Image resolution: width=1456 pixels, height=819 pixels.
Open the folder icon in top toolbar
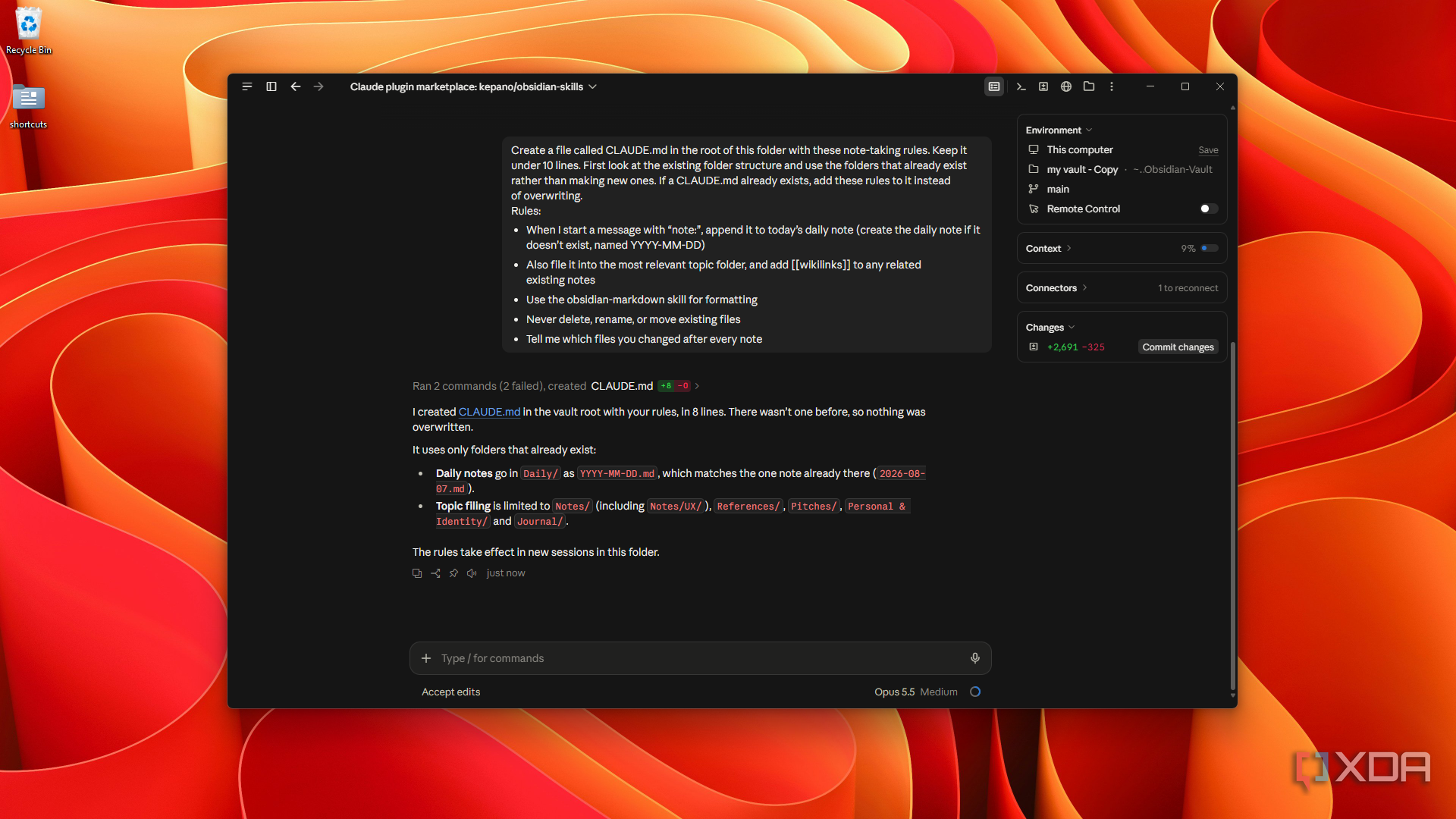[x=1089, y=86]
